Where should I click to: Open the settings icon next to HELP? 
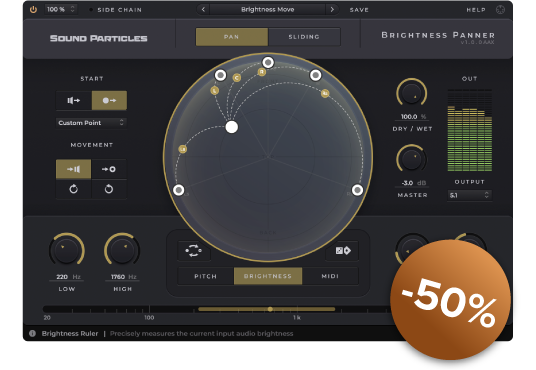click(x=500, y=10)
